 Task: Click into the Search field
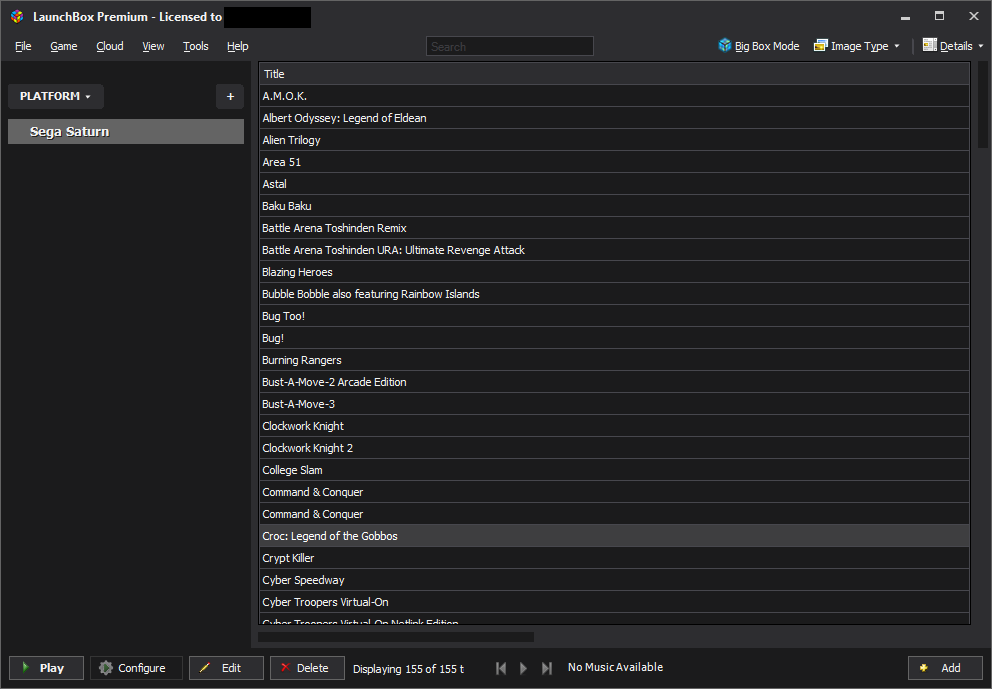(510, 46)
